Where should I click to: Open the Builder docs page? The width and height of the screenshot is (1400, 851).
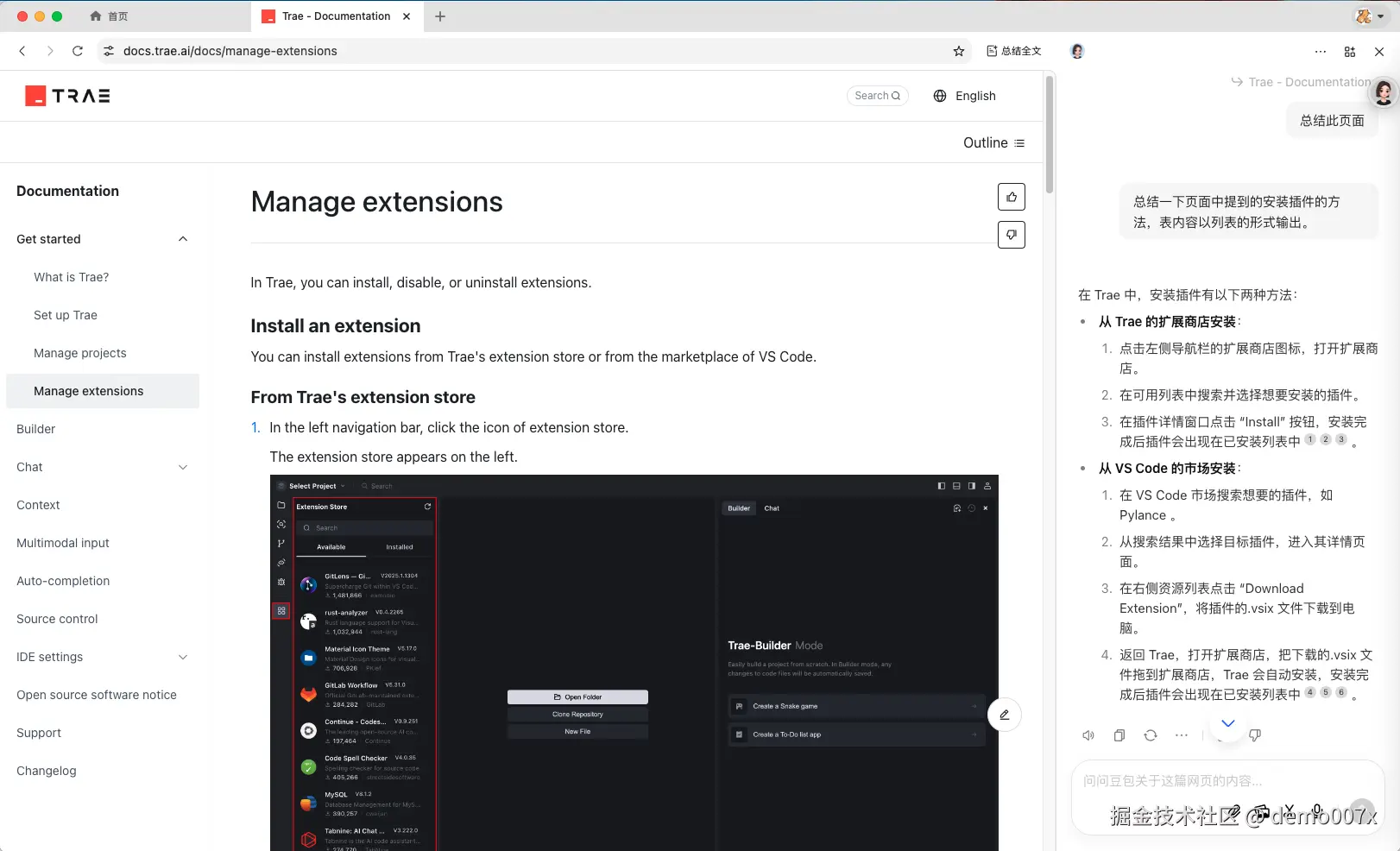pos(36,429)
